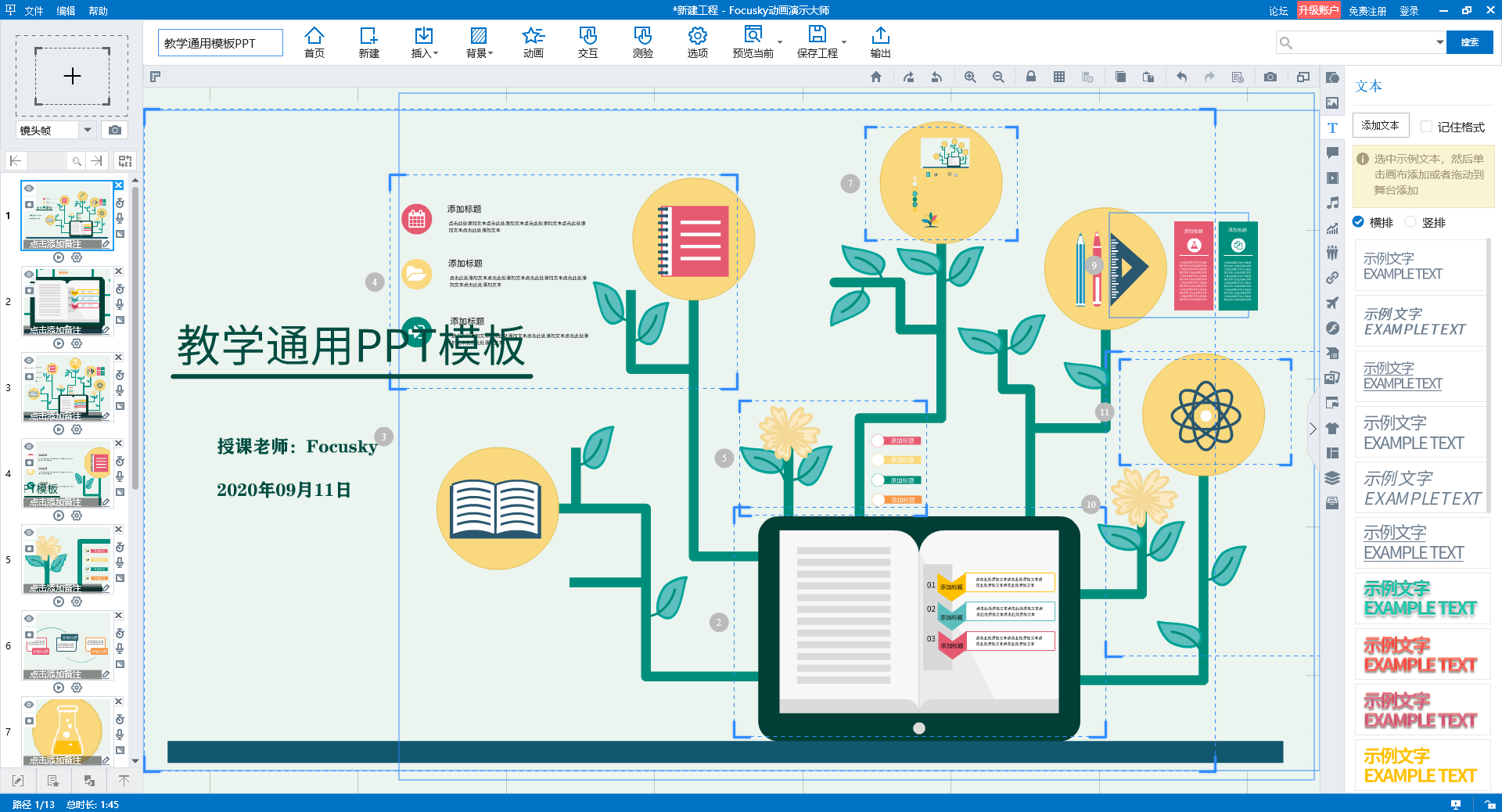
Task: Select 横排 horizontal text radio
Action: coord(1359,222)
